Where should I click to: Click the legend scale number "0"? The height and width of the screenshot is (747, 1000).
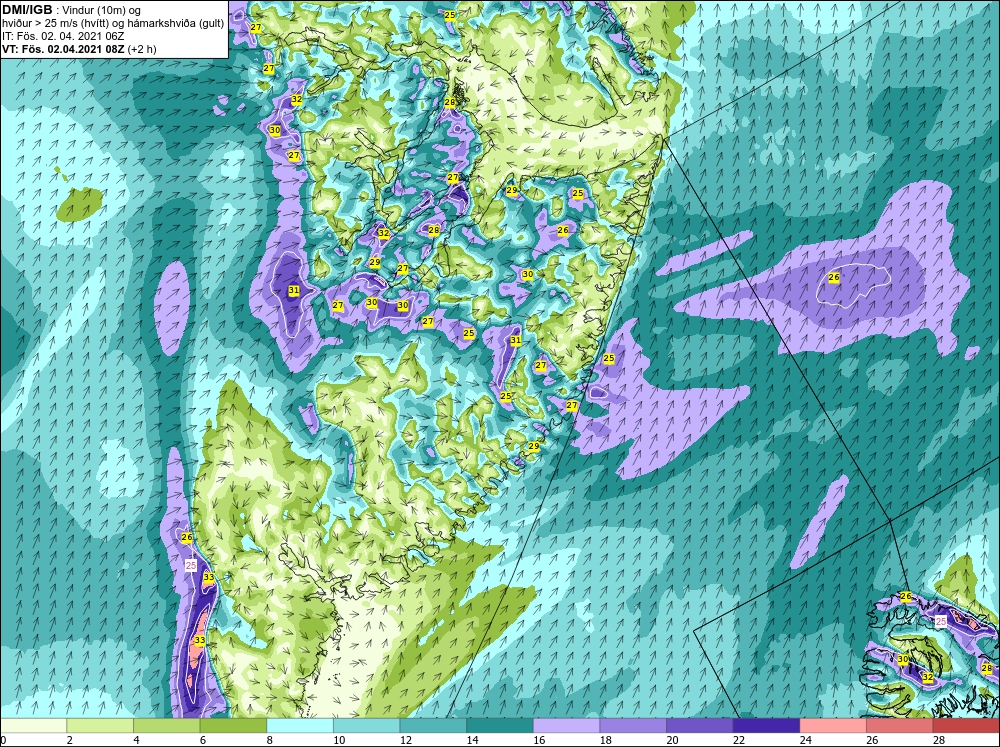pos(3,740)
